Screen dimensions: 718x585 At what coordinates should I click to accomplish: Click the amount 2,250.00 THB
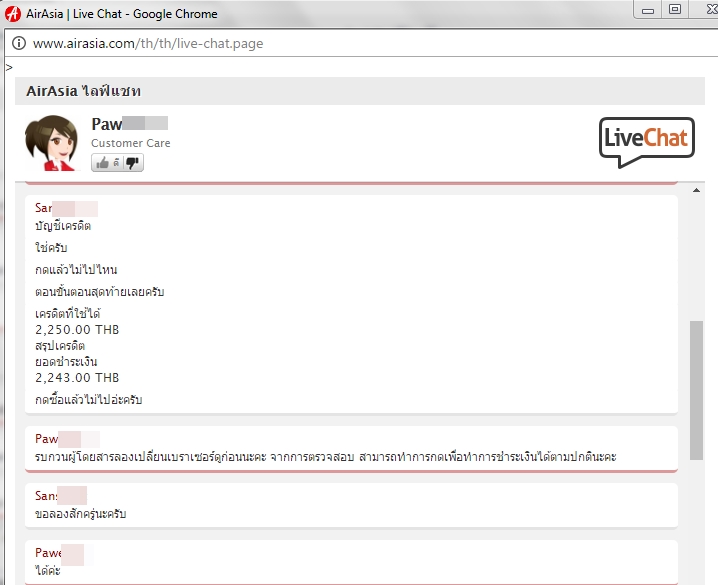click(77, 330)
